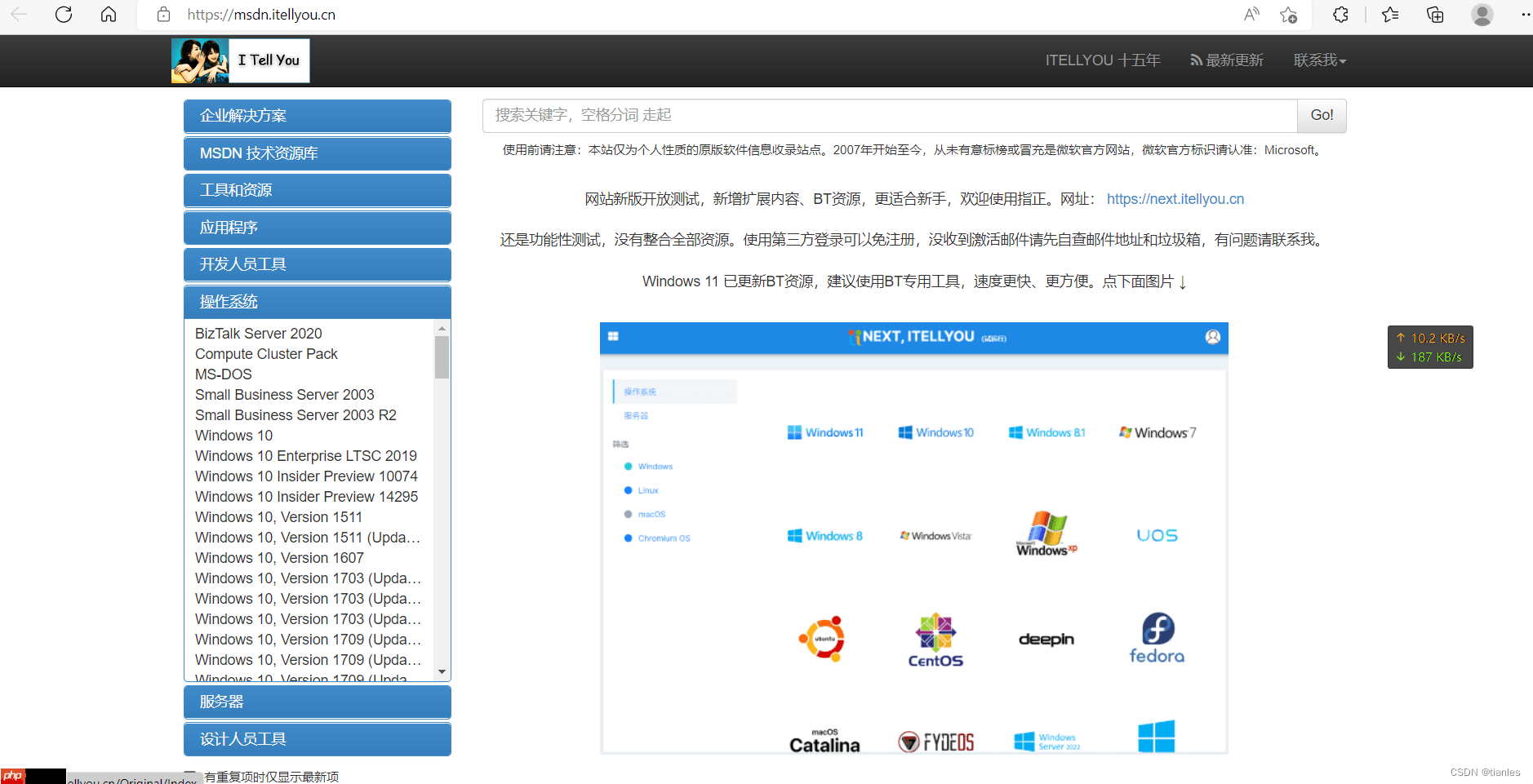
Task: Open the https://next.itellyou.cn link
Action: pos(1175,199)
